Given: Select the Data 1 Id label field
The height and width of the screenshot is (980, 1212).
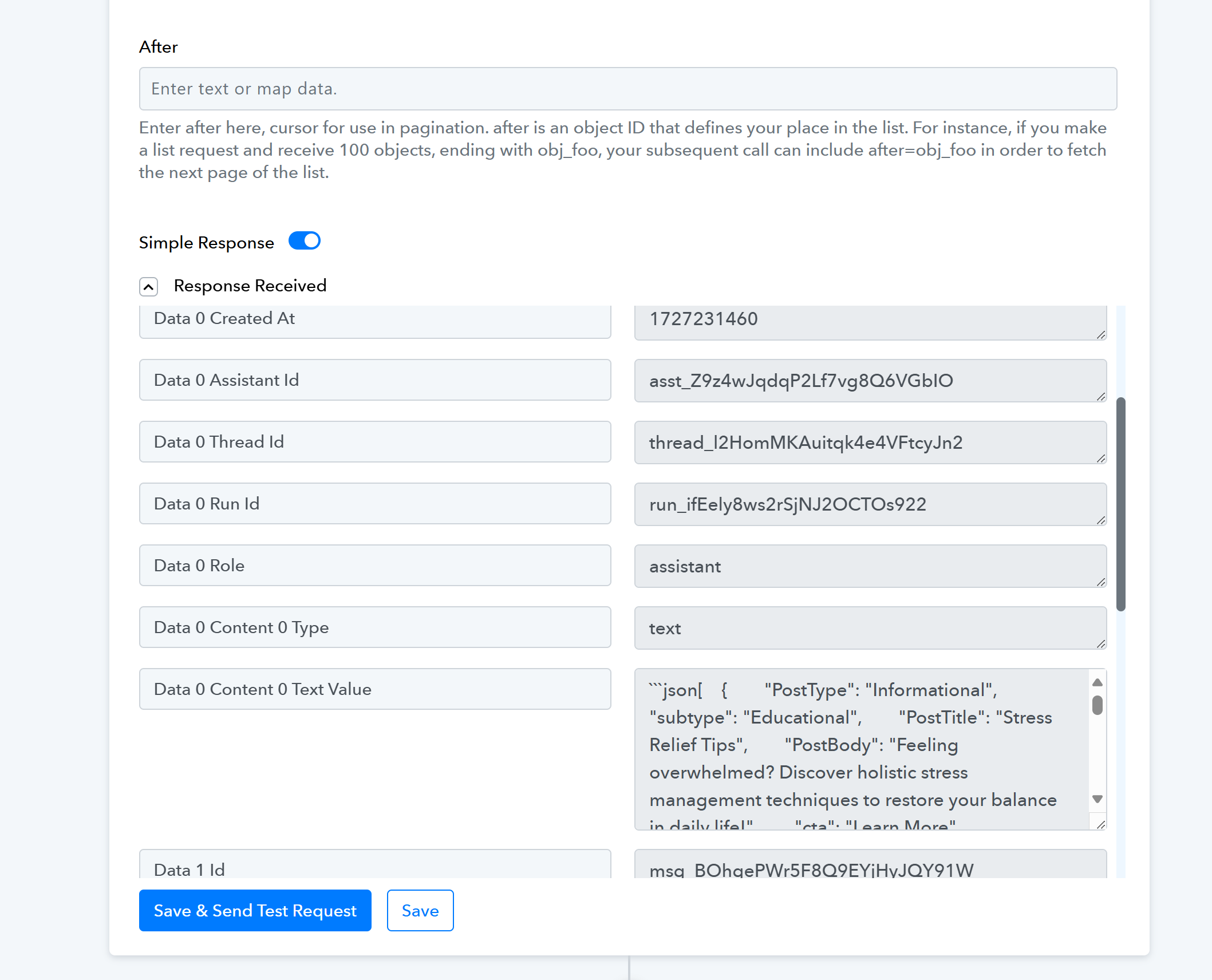Looking at the screenshot, I should (x=375, y=864).
